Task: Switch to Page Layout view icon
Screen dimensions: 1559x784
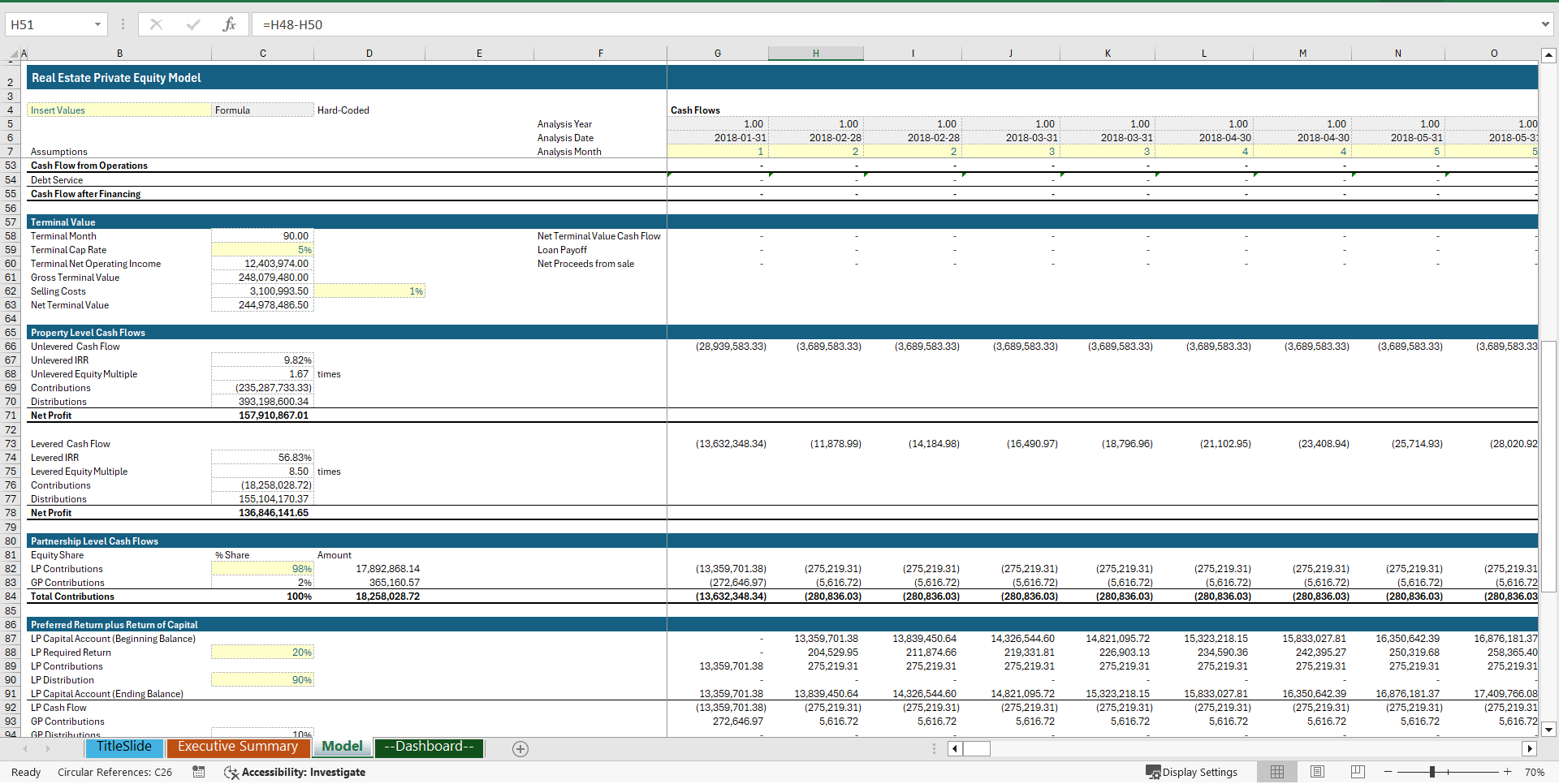Action: coord(1316,772)
